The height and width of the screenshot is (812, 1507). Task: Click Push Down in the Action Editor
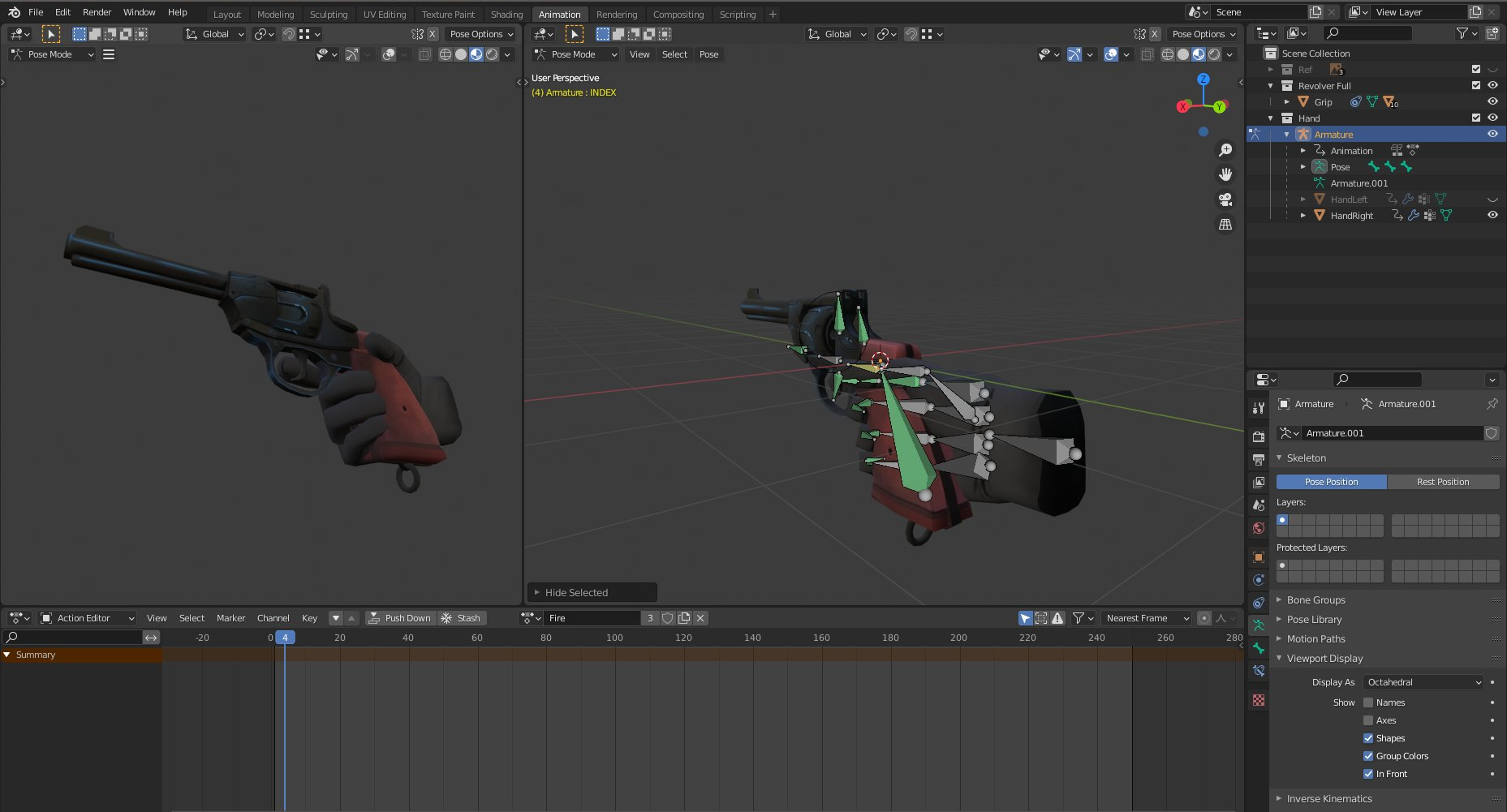click(399, 618)
